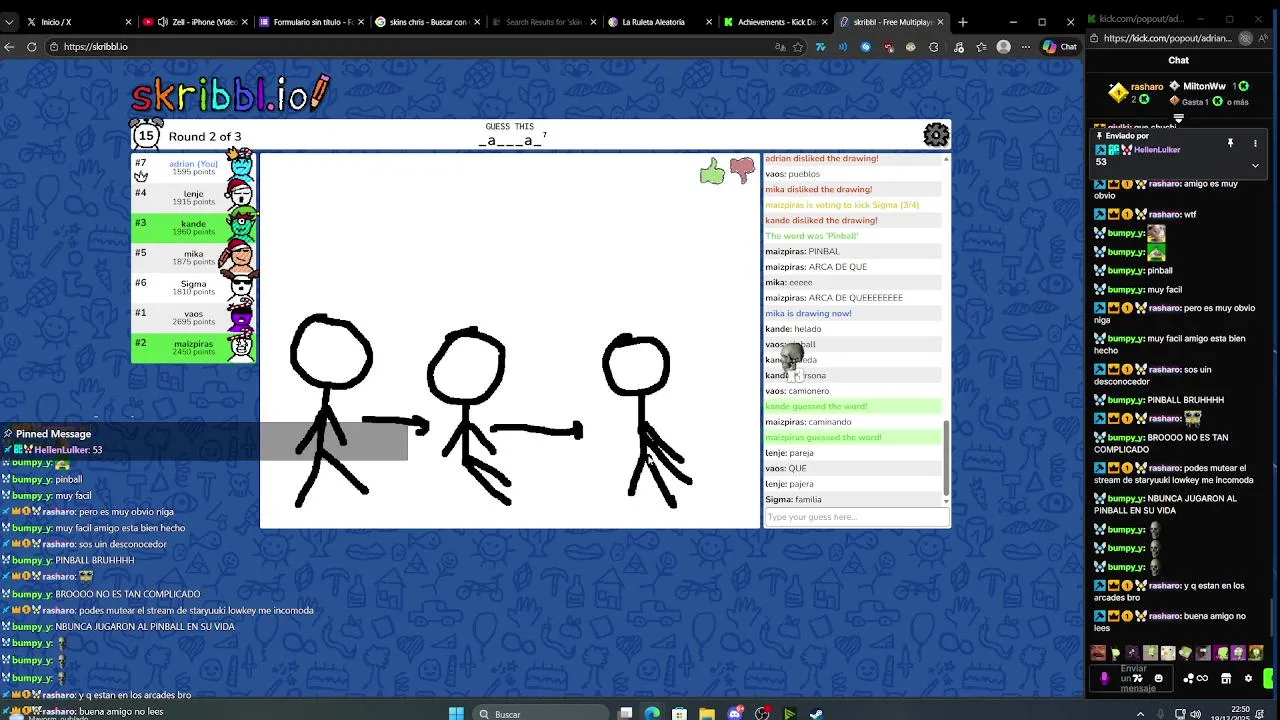Open the browser profile avatar
The image size is (1280, 720).
1003,47
